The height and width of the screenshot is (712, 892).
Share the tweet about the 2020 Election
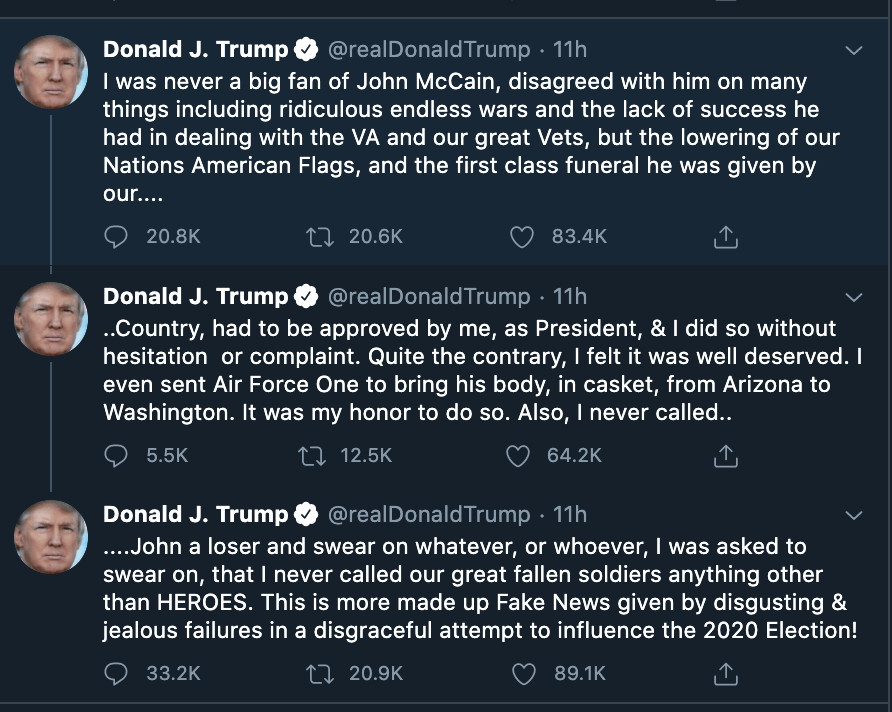[726, 674]
